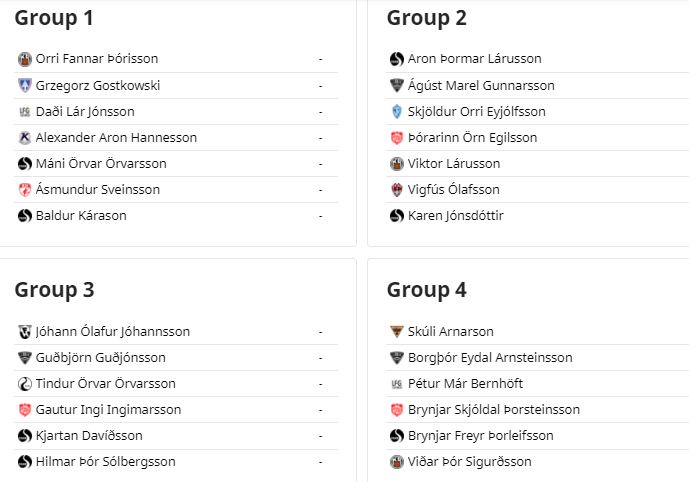Screen dimensions: 689x482
Task: Click the UFG logo beside Daði Lár Jónsson
Action: click(25, 112)
